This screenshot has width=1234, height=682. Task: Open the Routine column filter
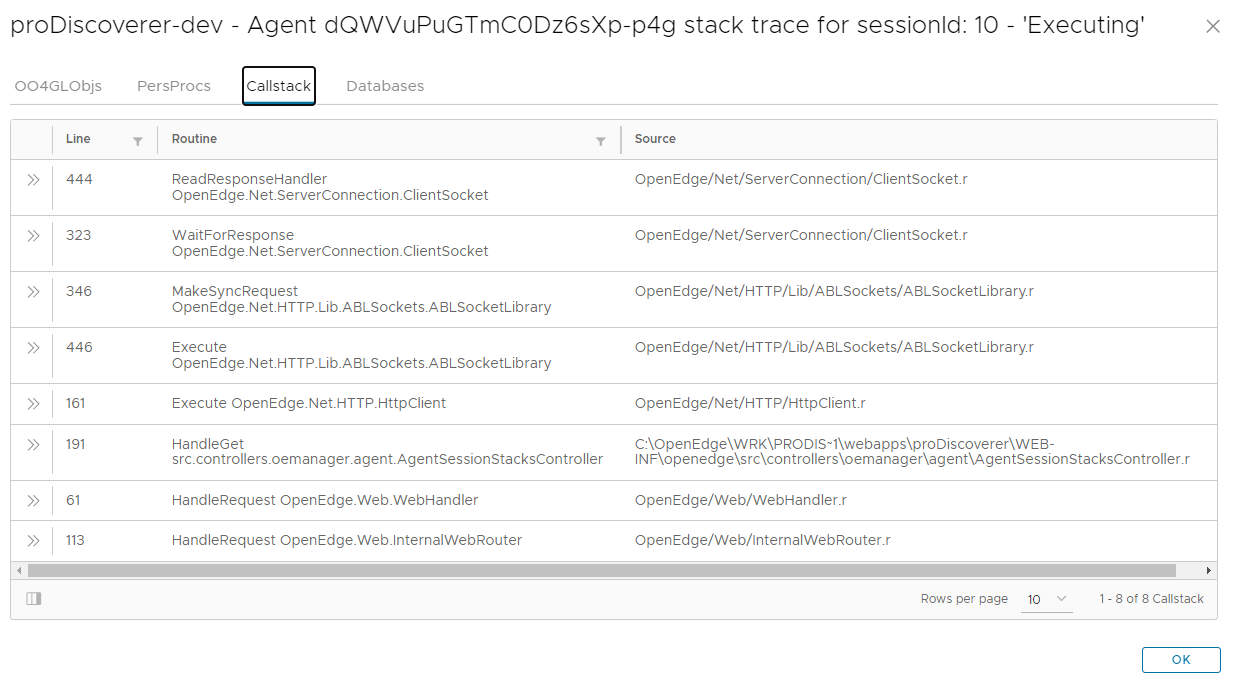[x=600, y=141]
